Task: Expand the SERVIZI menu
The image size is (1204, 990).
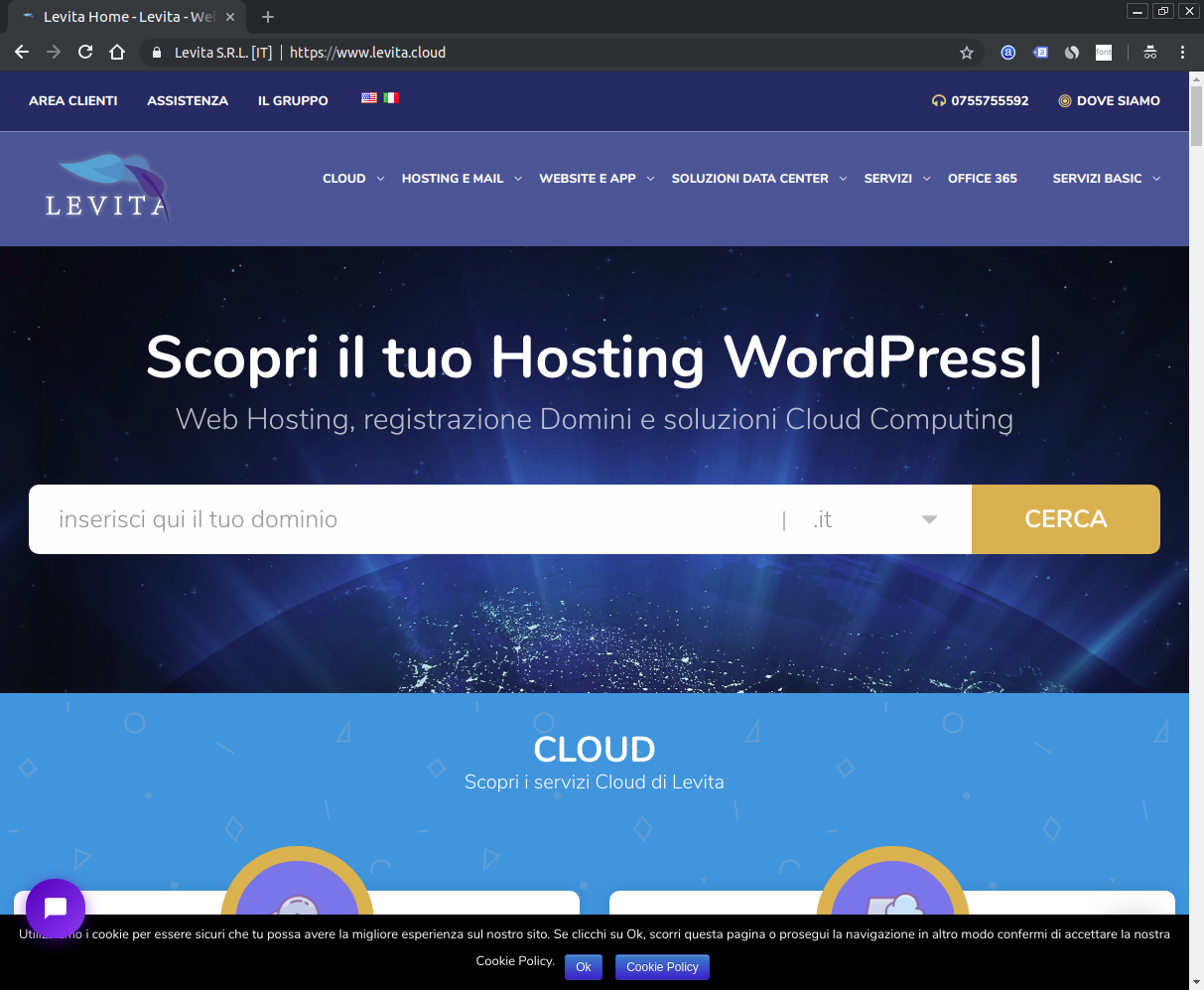Action: 888,179
